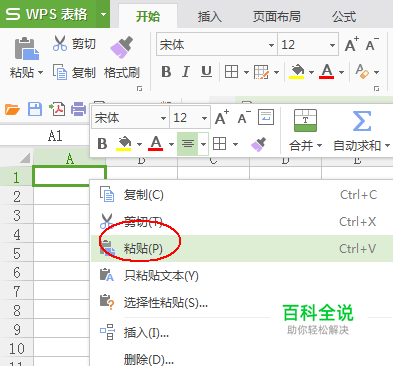The image size is (393, 366).
Task: Choose 插入(I)... from context menu
Action: pyautogui.click(x=242, y=332)
